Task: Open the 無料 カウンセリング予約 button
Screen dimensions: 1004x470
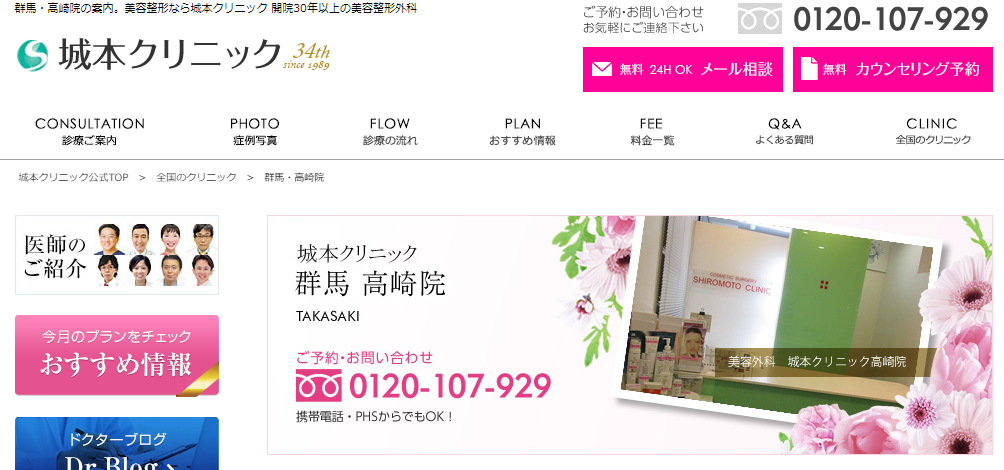Action: tap(893, 69)
